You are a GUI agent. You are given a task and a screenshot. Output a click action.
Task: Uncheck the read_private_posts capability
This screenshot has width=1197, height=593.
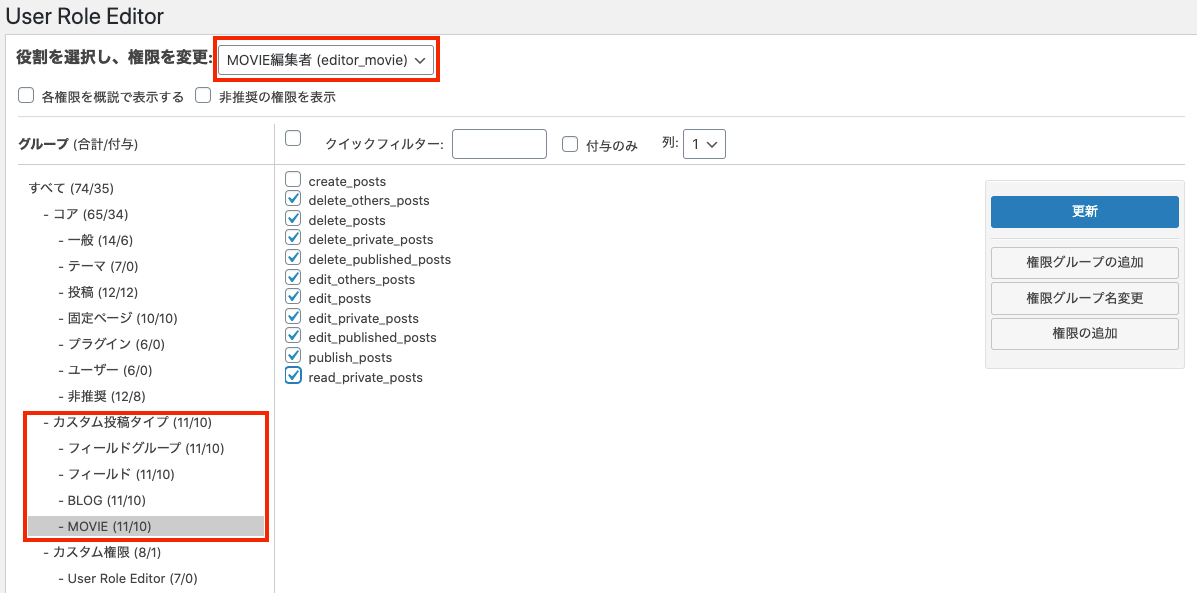pyautogui.click(x=294, y=375)
